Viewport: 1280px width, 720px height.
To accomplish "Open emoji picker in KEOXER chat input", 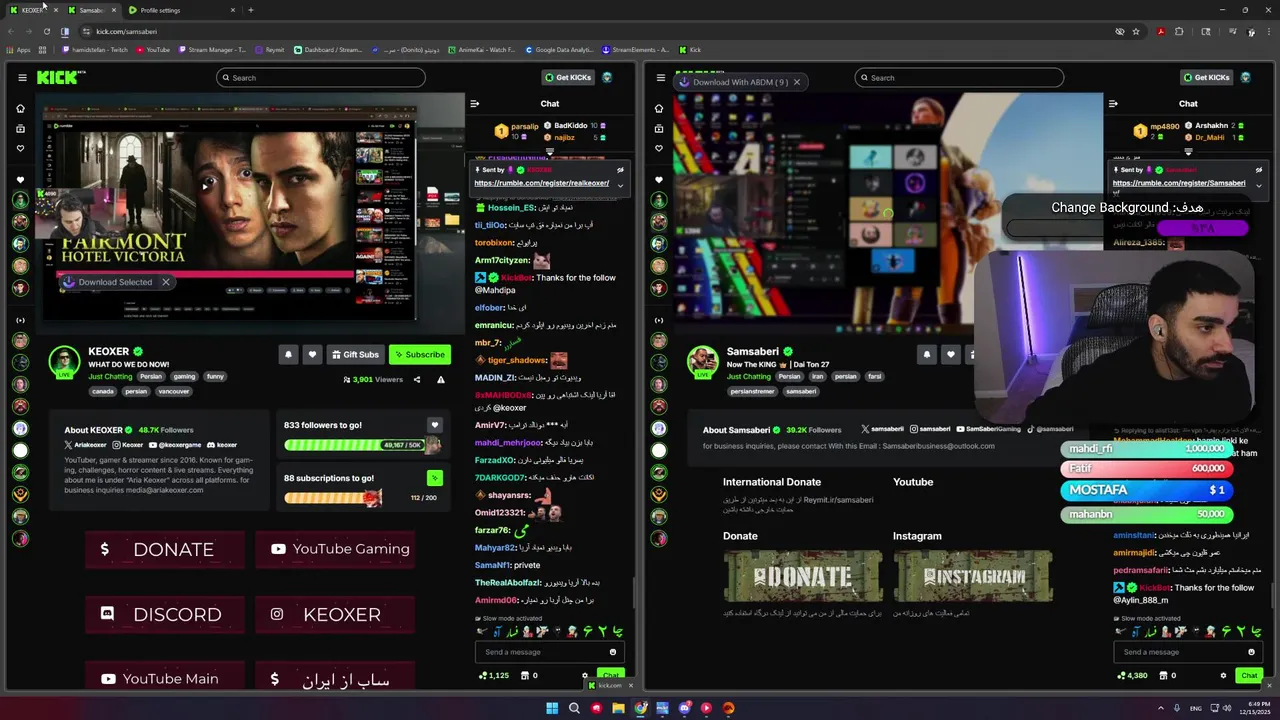I will click(x=613, y=652).
